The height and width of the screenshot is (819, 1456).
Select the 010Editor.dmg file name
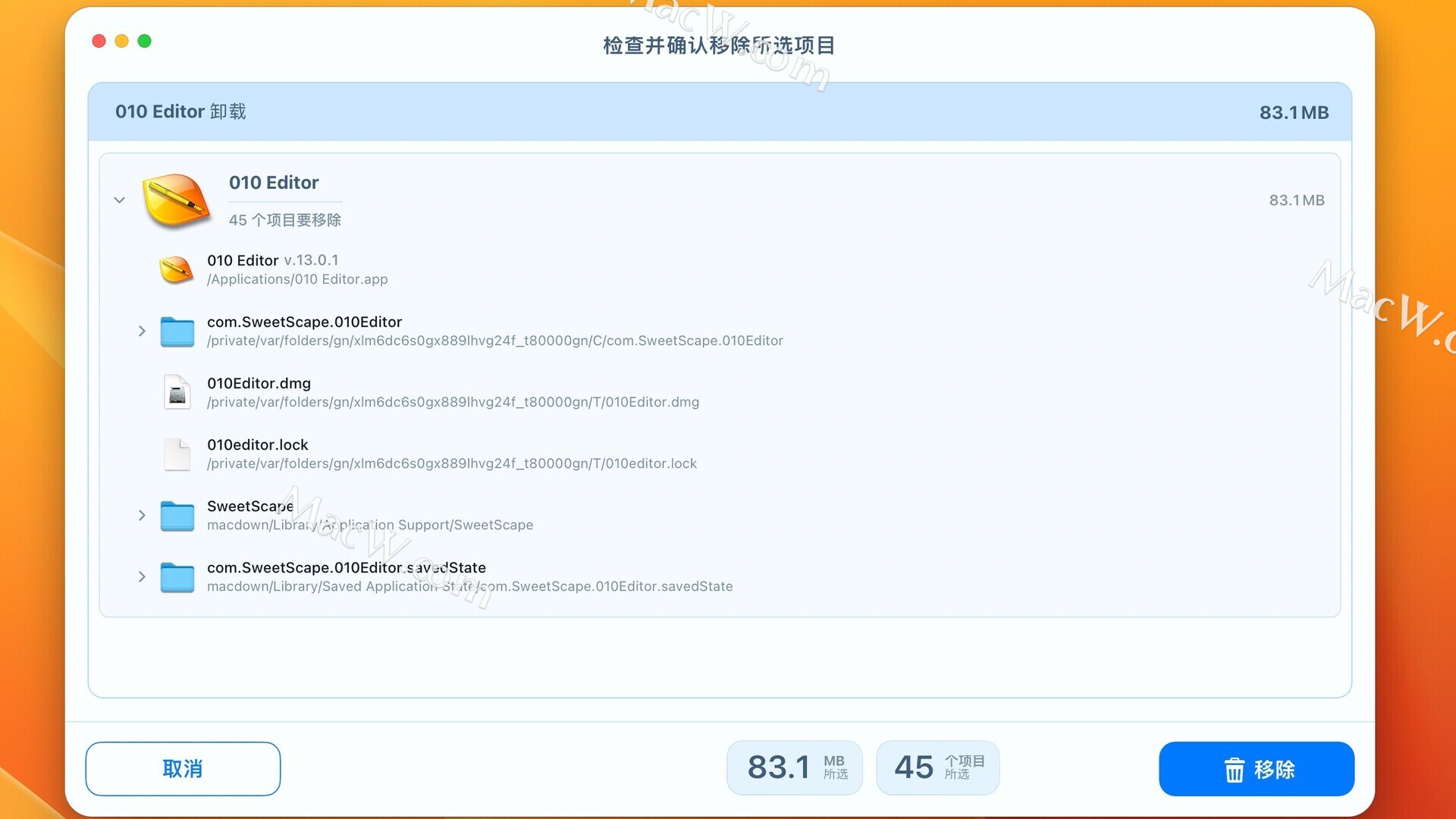coord(259,384)
